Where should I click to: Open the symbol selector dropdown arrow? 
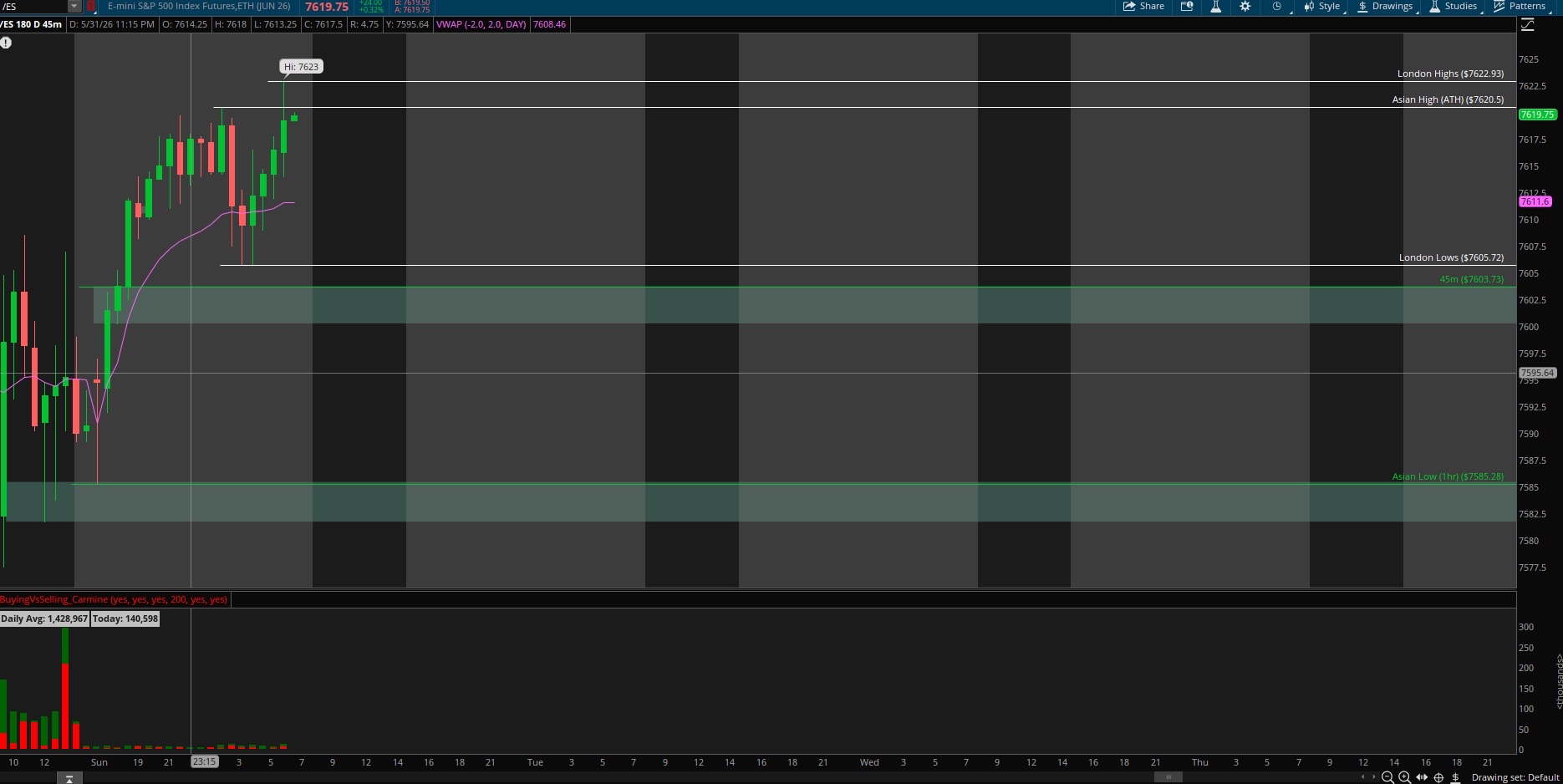point(74,6)
